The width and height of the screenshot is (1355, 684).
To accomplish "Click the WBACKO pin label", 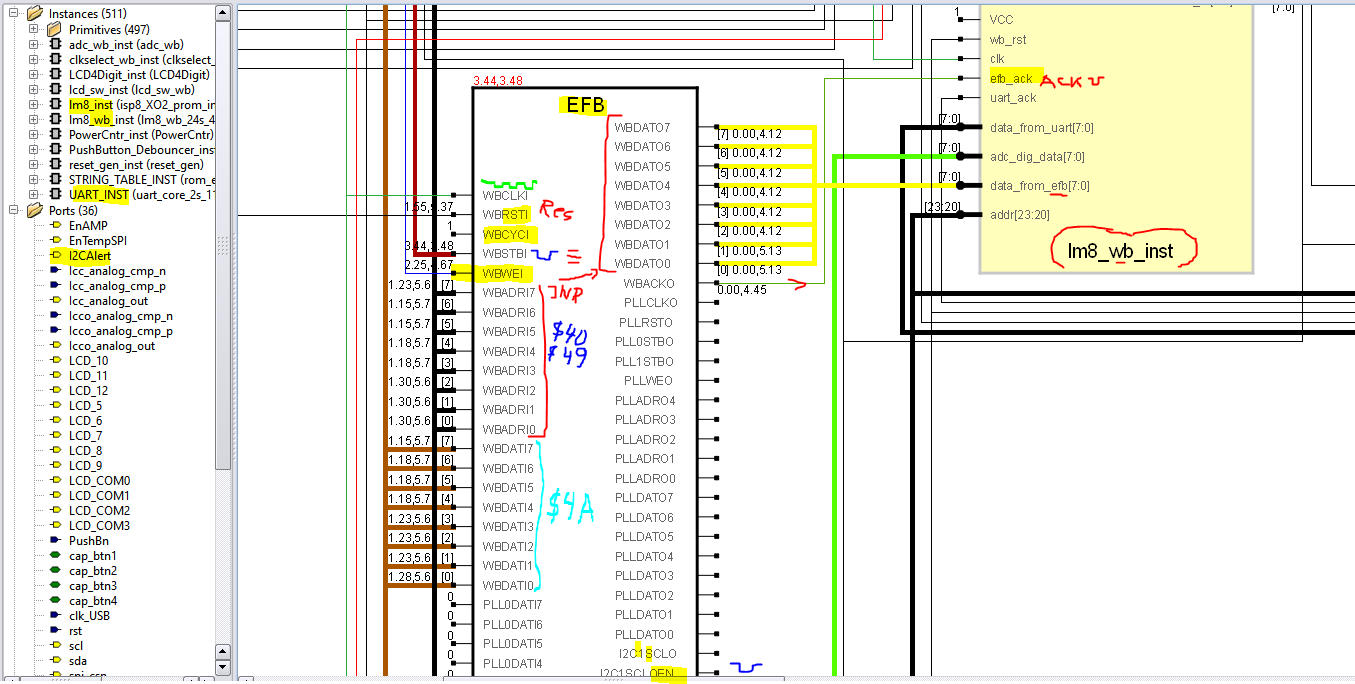I will [x=648, y=284].
